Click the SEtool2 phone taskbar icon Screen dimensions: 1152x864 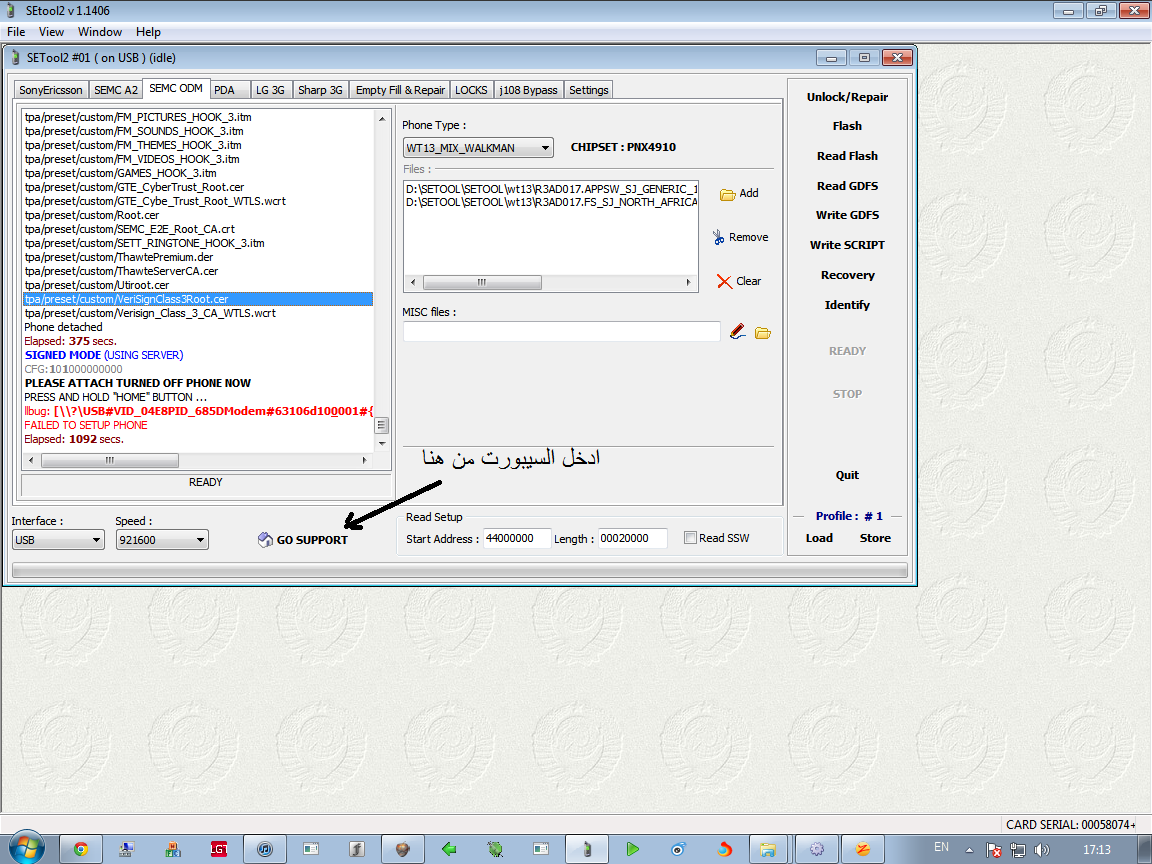point(586,849)
